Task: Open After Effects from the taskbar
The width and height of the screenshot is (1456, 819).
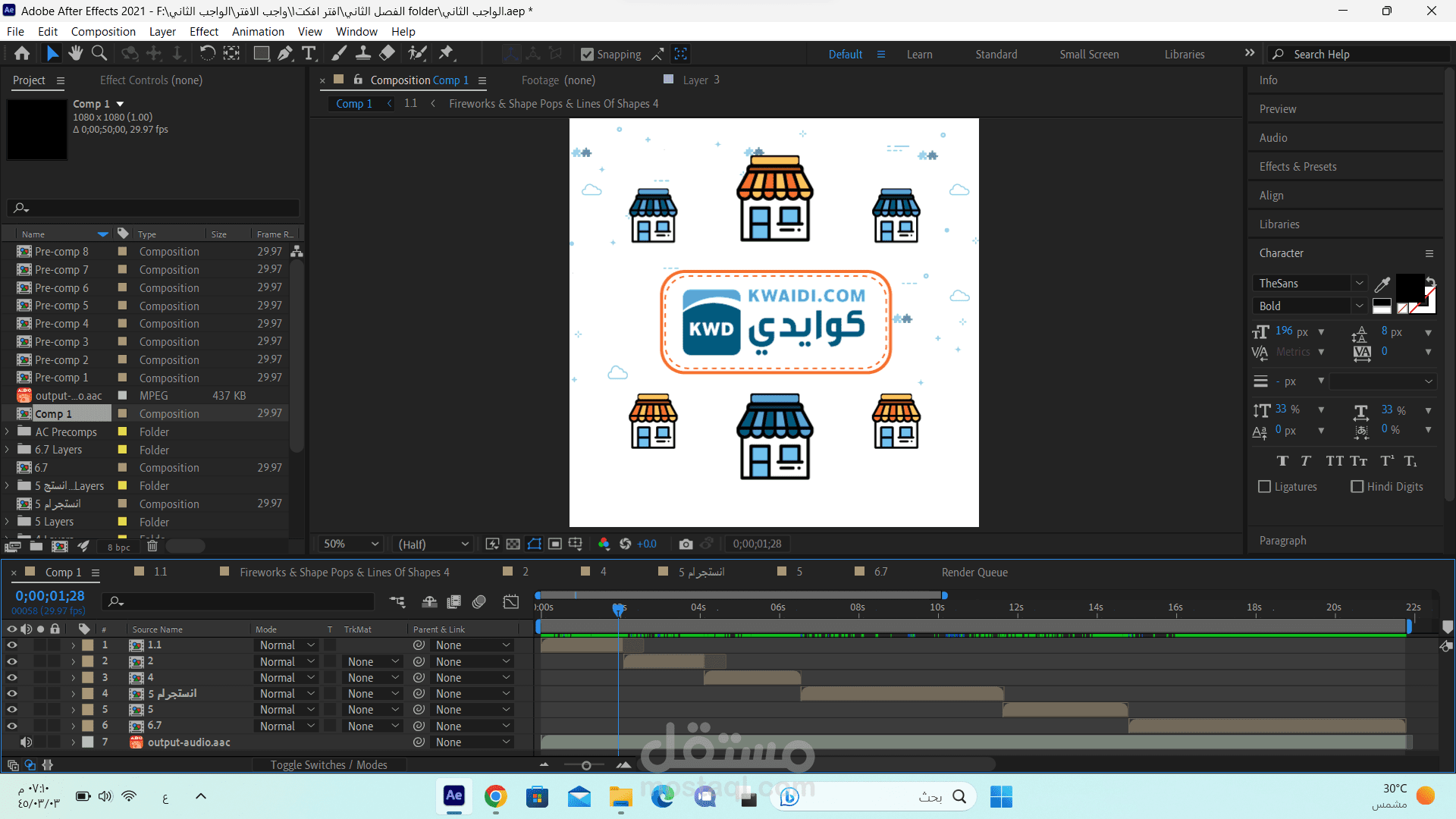Action: 453,795
